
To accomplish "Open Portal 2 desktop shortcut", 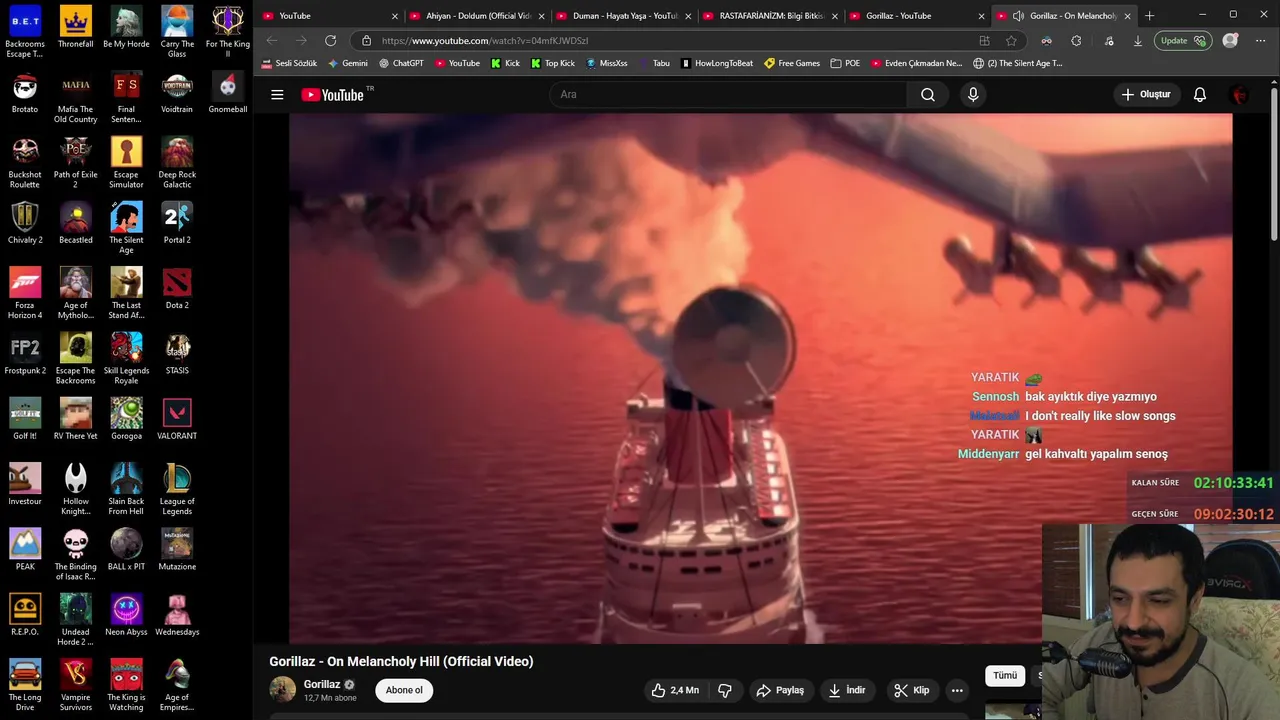I will [x=177, y=224].
